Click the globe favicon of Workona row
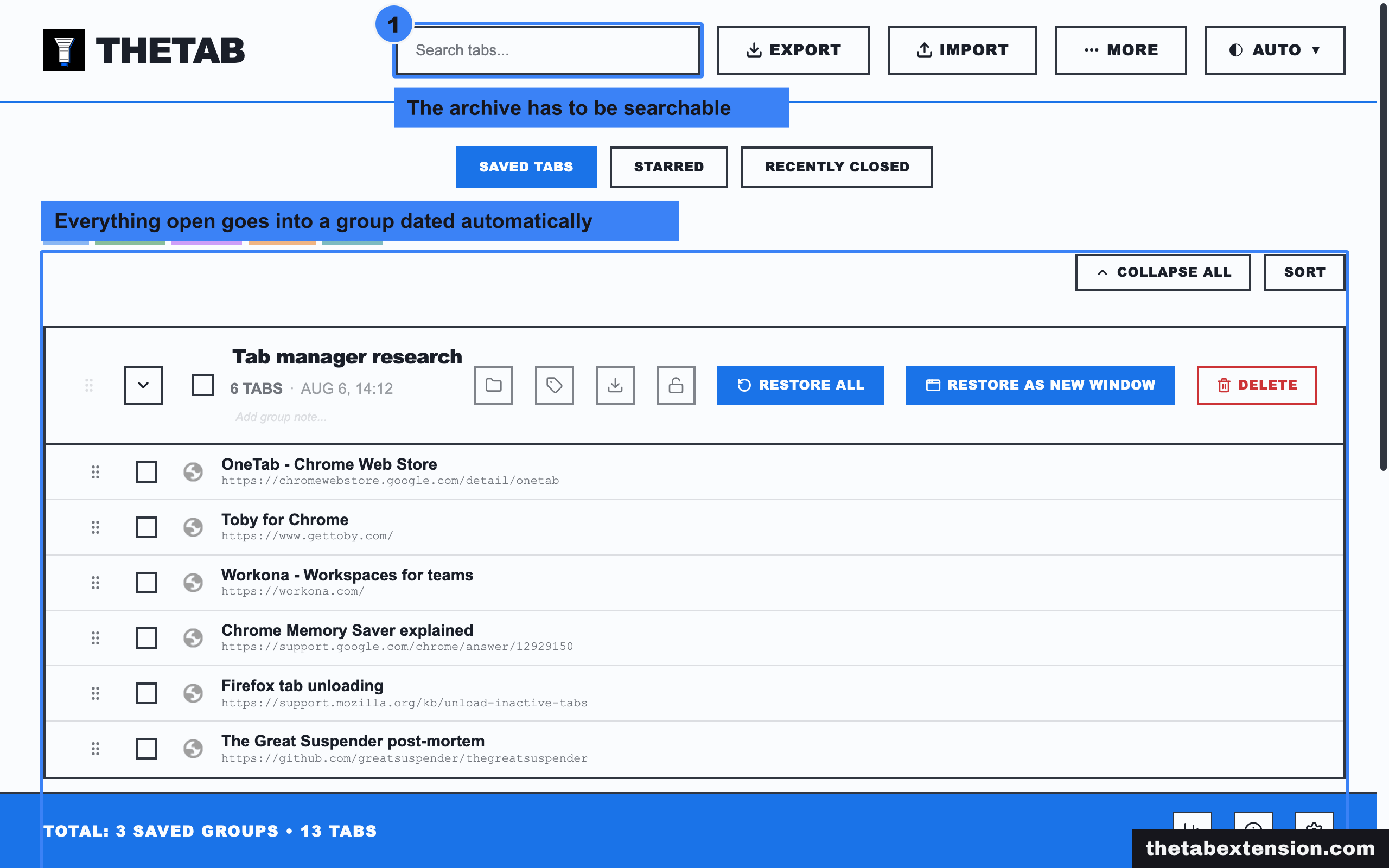The width and height of the screenshot is (1389, 868). click(x=193, y=583)
